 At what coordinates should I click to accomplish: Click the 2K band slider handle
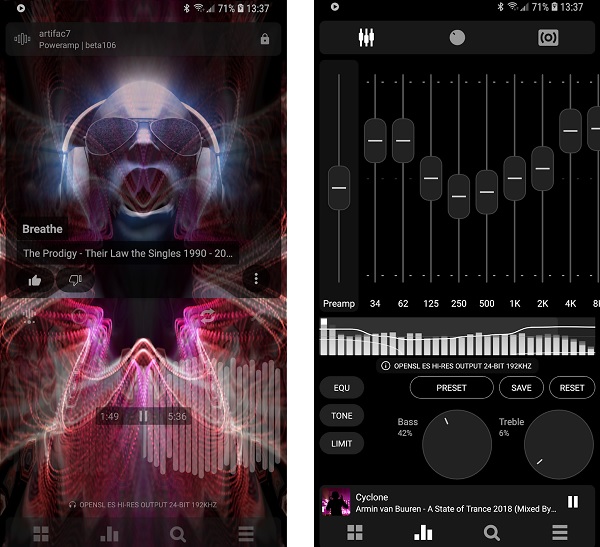(x=543, y=168)
